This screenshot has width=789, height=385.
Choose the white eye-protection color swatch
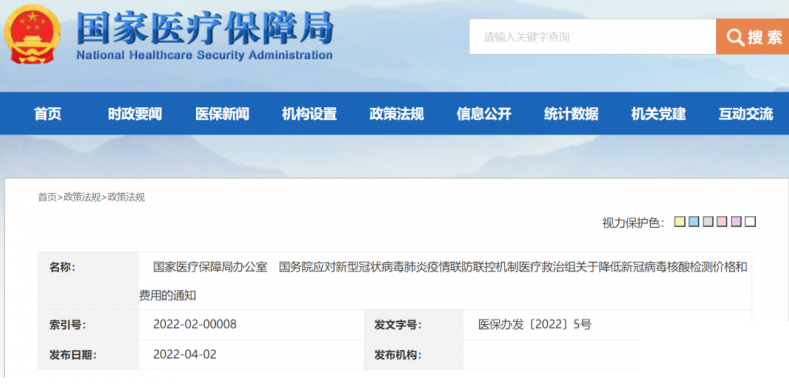(x=750, y=221)
